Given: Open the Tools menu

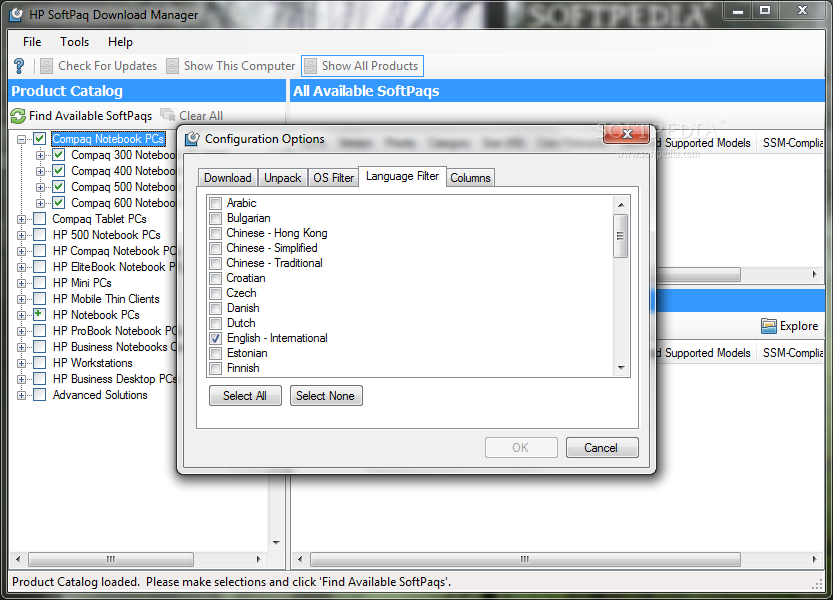Looking at the screenshot, I should click(x=74, y=41).
